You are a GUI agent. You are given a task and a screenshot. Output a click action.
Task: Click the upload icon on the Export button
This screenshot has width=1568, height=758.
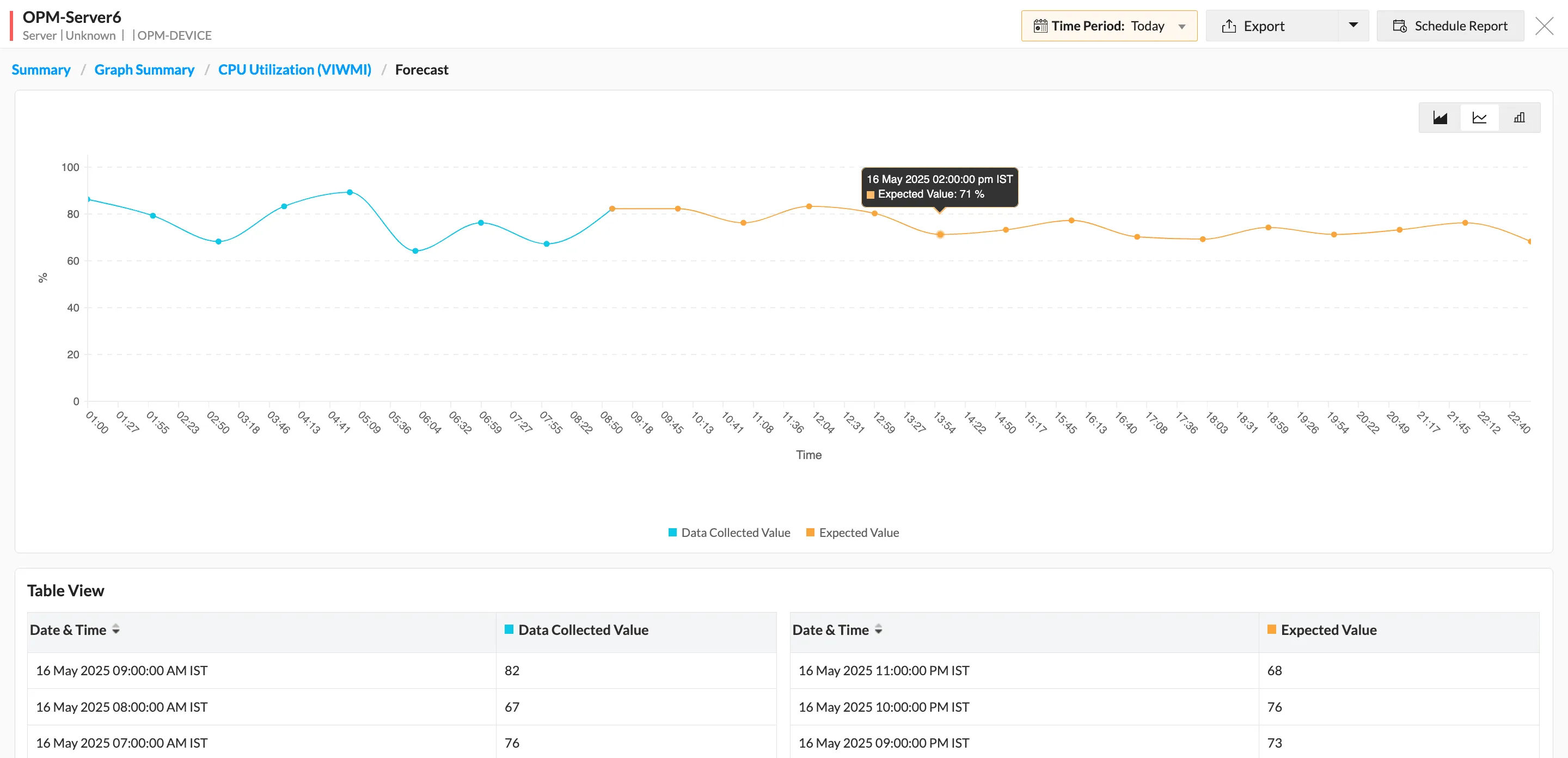tap(1229, 26)
